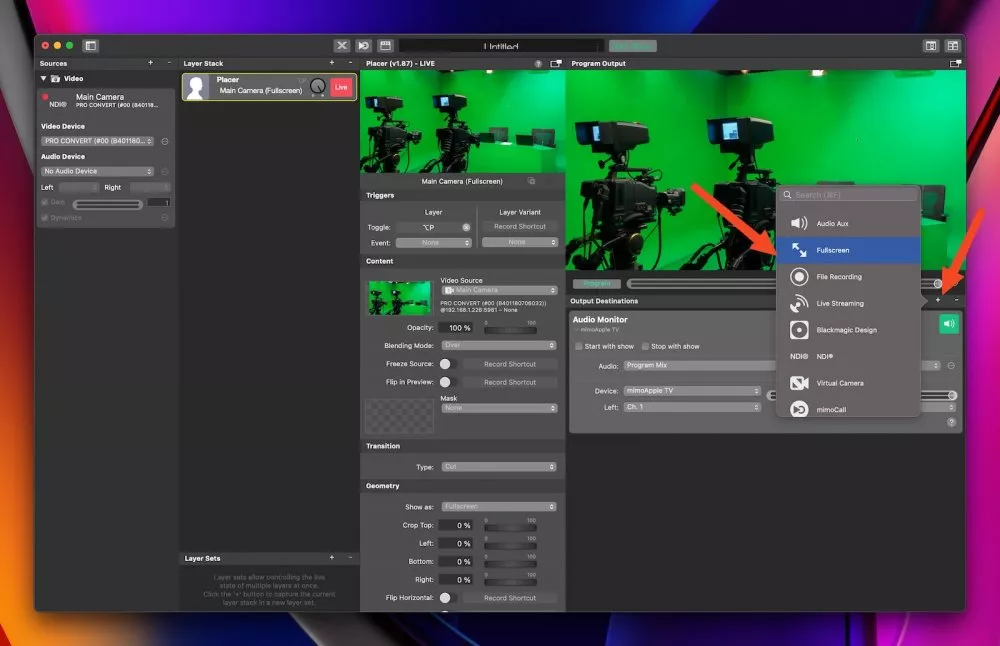Choose Audio Aux from the output menu
The image size is (1000, 646).
click(848, 223)
